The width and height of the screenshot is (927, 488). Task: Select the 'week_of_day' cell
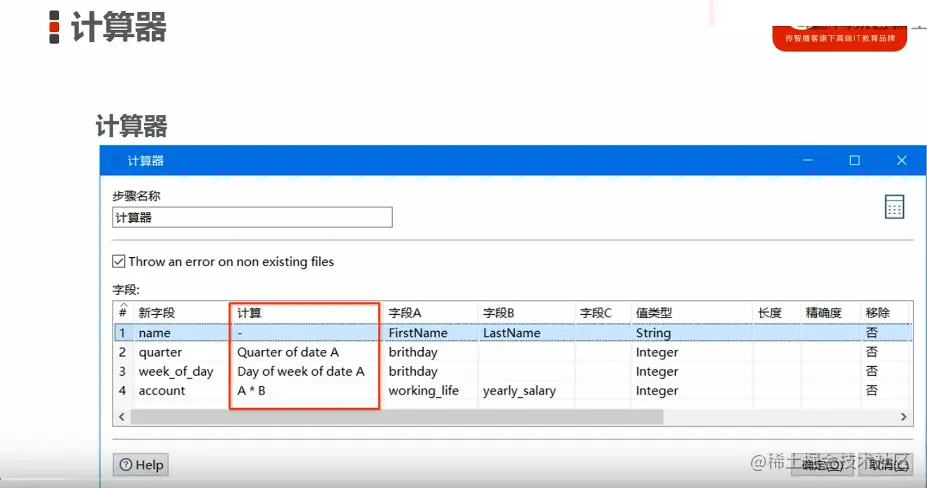click(x=176, y=371)
